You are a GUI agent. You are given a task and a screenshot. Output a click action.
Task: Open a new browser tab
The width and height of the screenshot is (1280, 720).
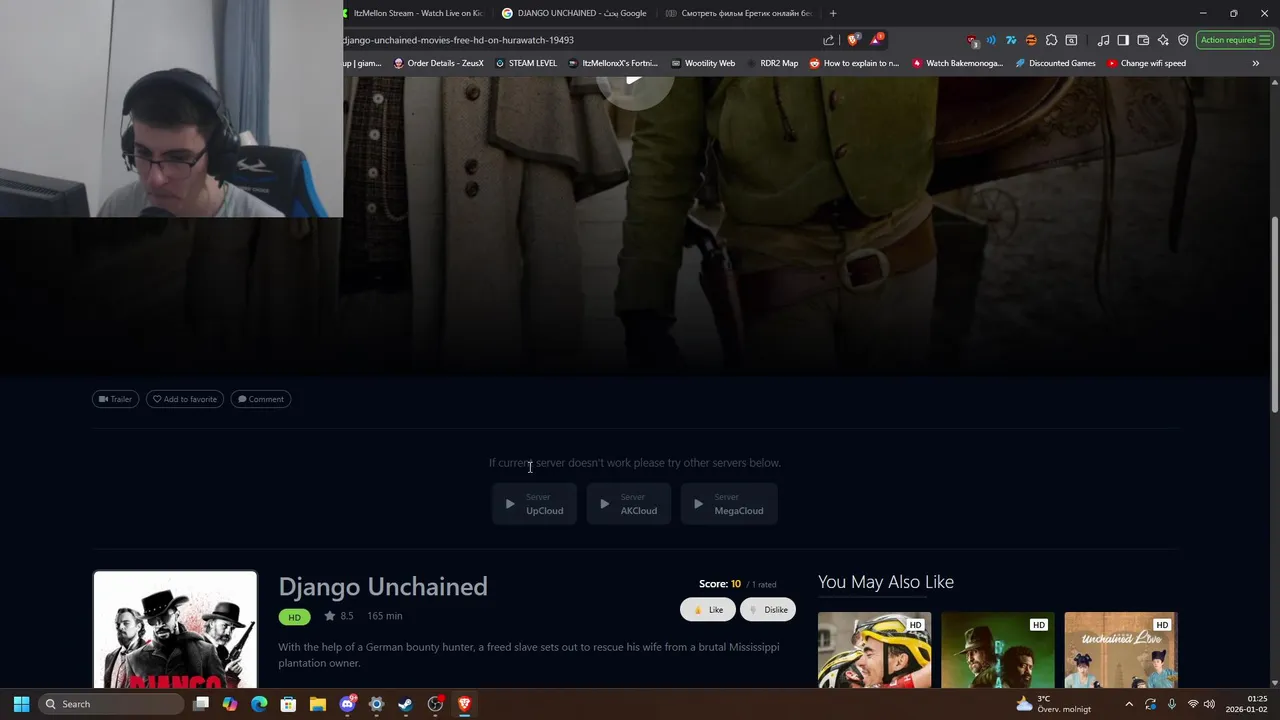tap(833, 13)
